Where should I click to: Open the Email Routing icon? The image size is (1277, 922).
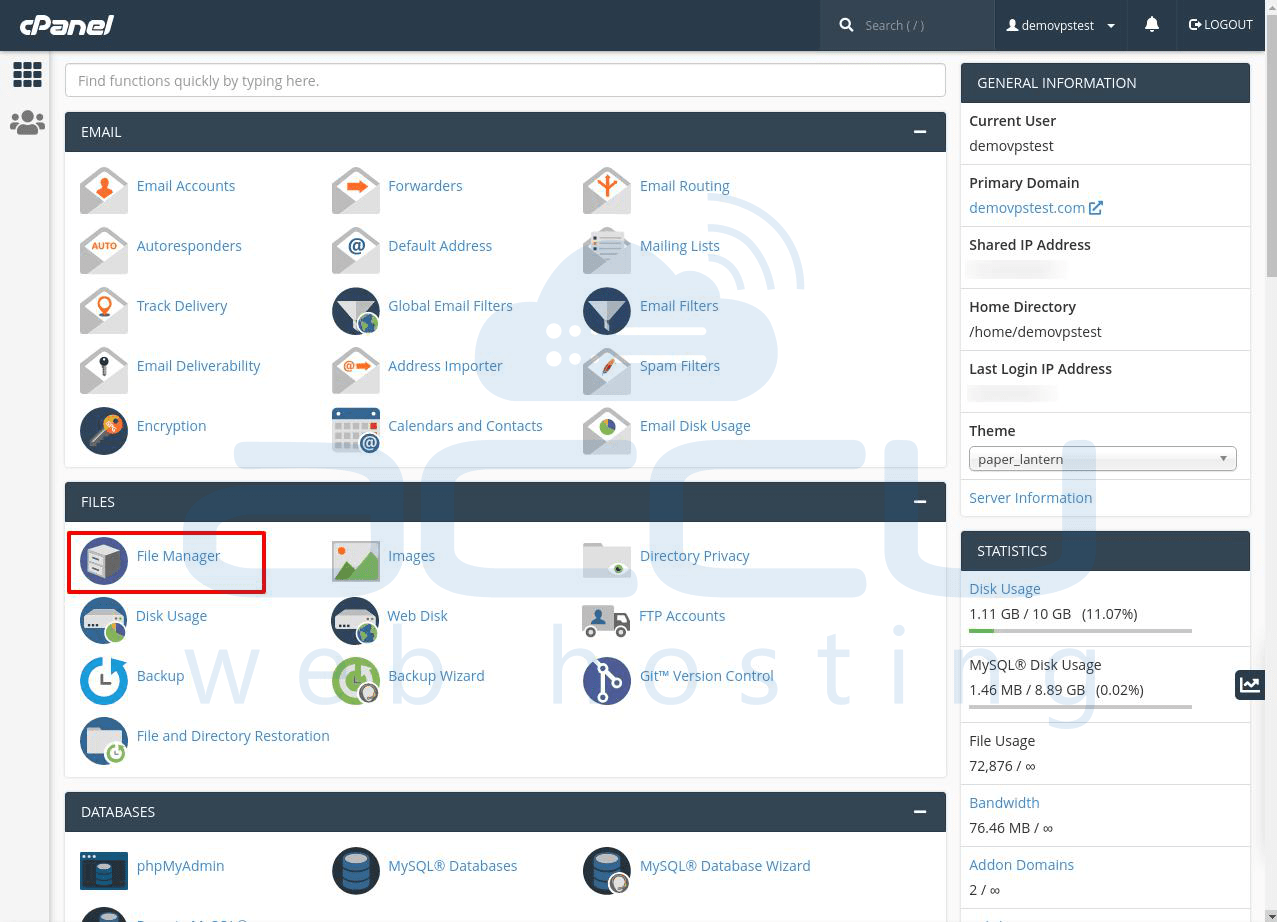pyautogui.click(x=607, y=190)
